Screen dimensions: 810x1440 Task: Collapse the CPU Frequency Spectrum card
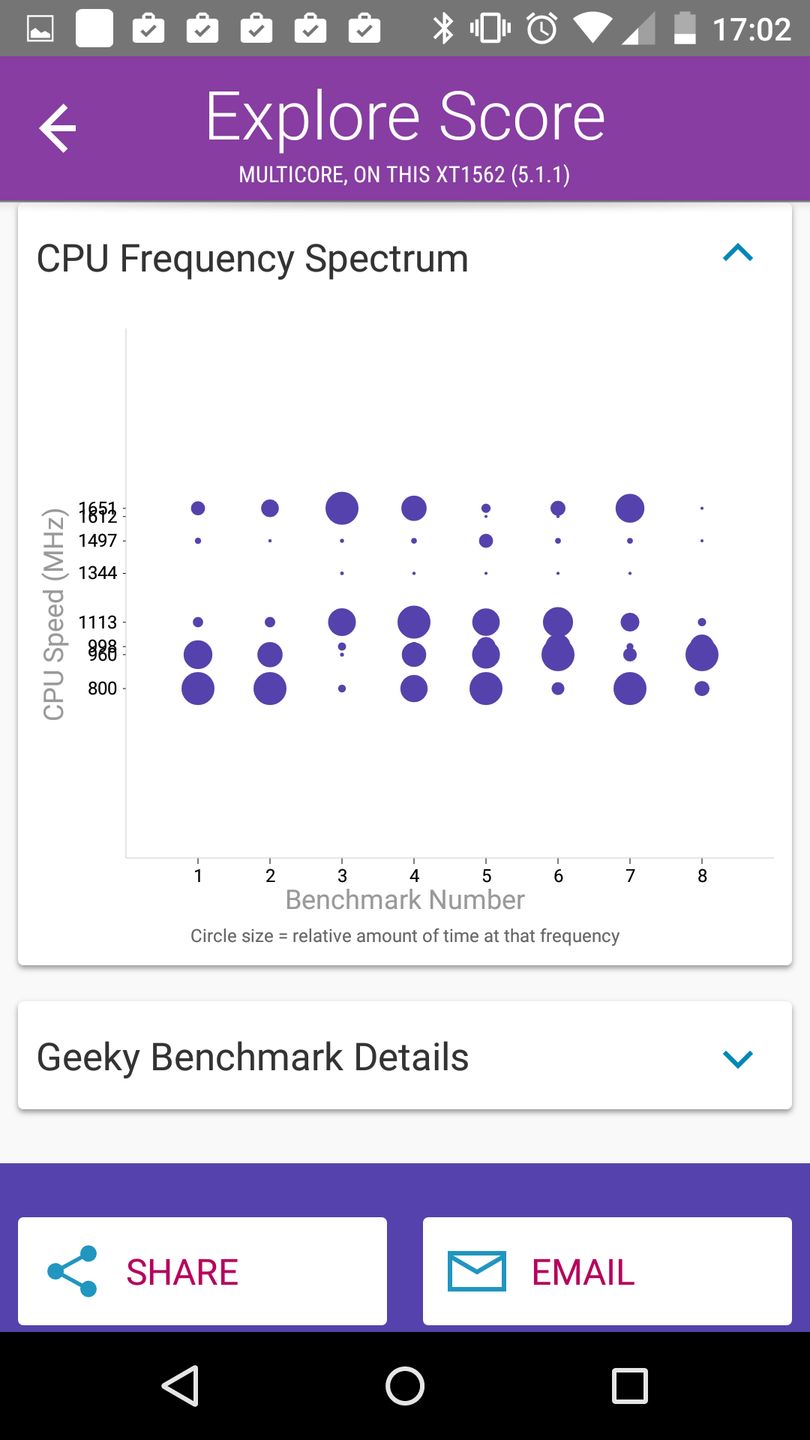tap(737, 253)
